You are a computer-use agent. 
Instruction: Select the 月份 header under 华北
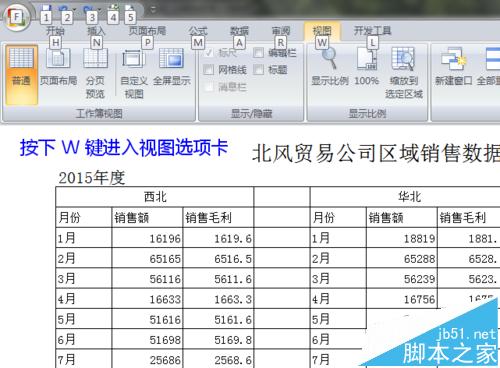[338, 217]
